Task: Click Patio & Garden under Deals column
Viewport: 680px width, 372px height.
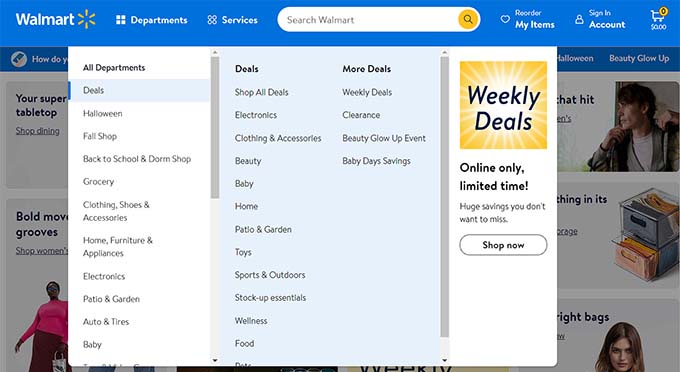Action: pos(263,229)
